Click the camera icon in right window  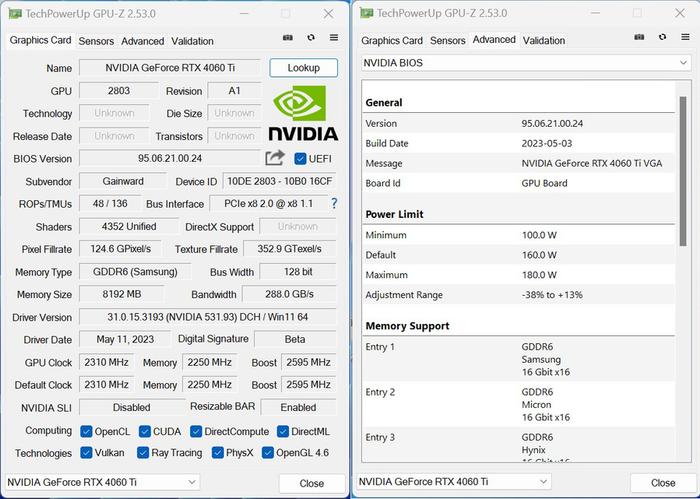coord(639,37)
